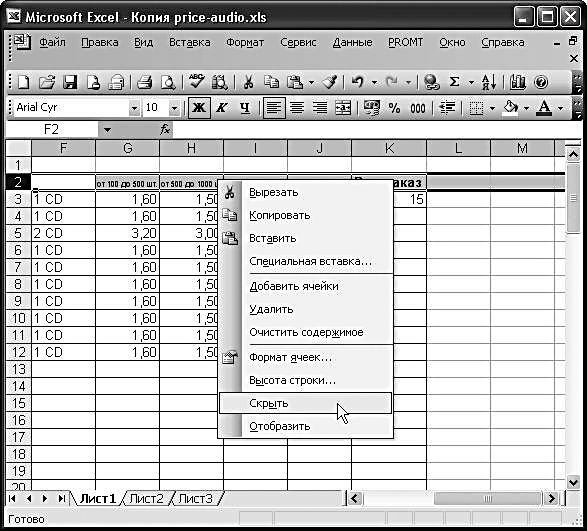Viewport: 587px width, 531px height.
Task: Run the spelling check ABC icon
Action: click(x=196, y=82)
